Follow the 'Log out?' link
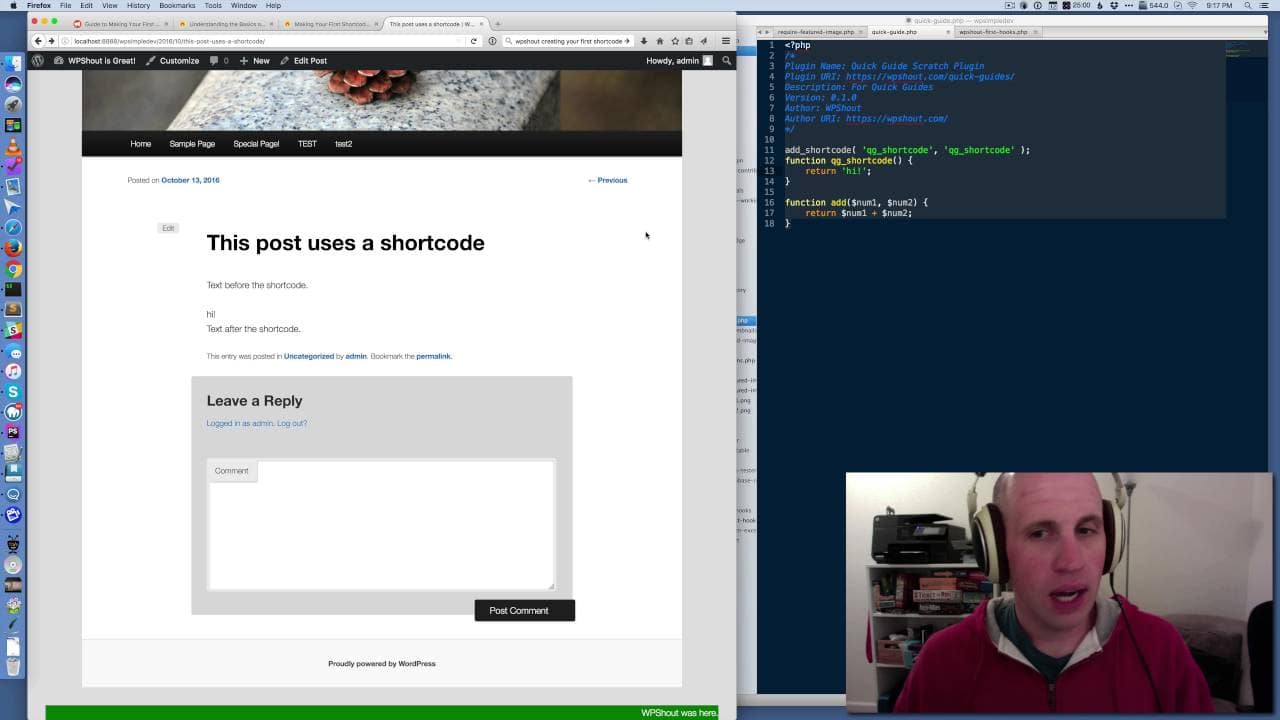This screenshot has width=1280, height=720. (x=292, y=423)
